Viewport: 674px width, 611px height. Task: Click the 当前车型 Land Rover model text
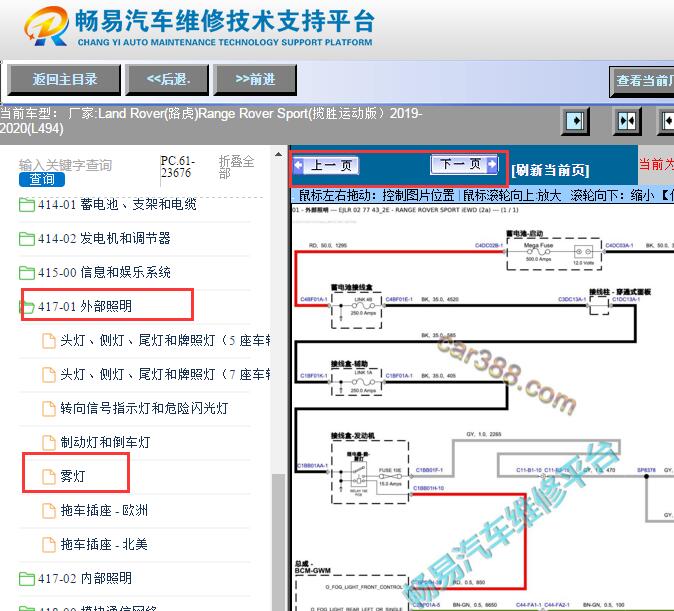(x=211, y=121)
